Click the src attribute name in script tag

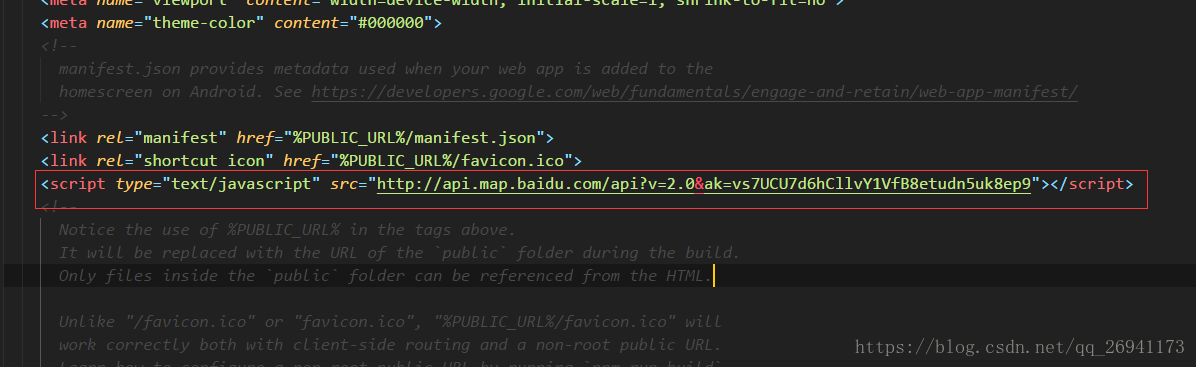coord(344,184)
